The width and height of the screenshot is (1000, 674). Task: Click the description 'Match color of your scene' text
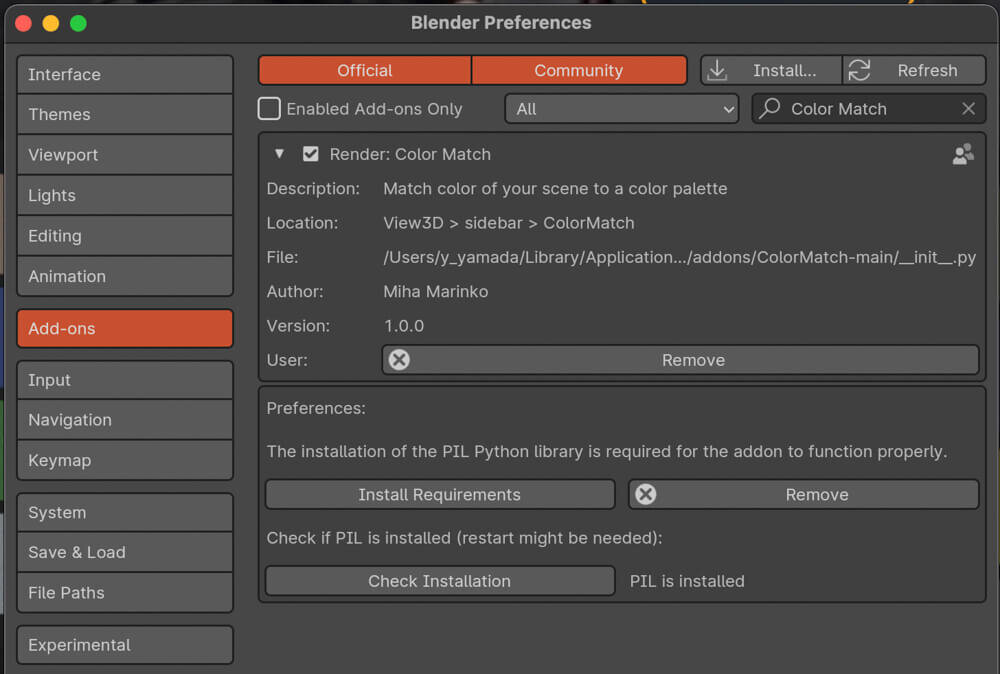pos(555,189)
